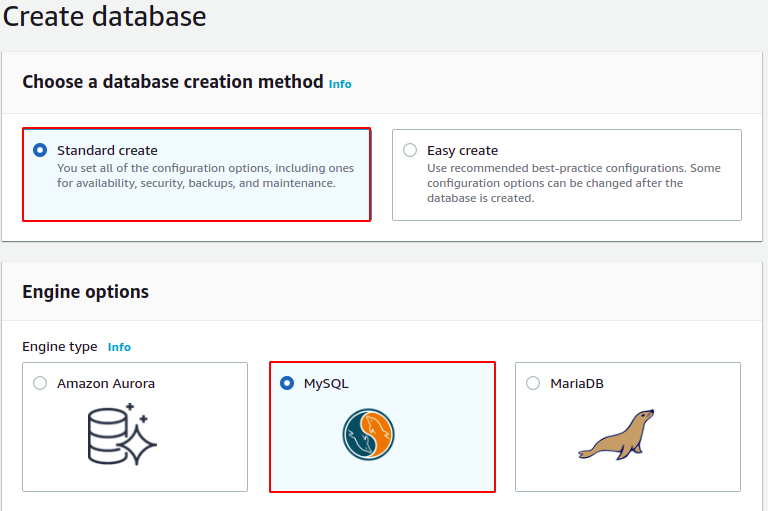Select the Easy create radio button
768x511 pixels.
pos(410,150)
